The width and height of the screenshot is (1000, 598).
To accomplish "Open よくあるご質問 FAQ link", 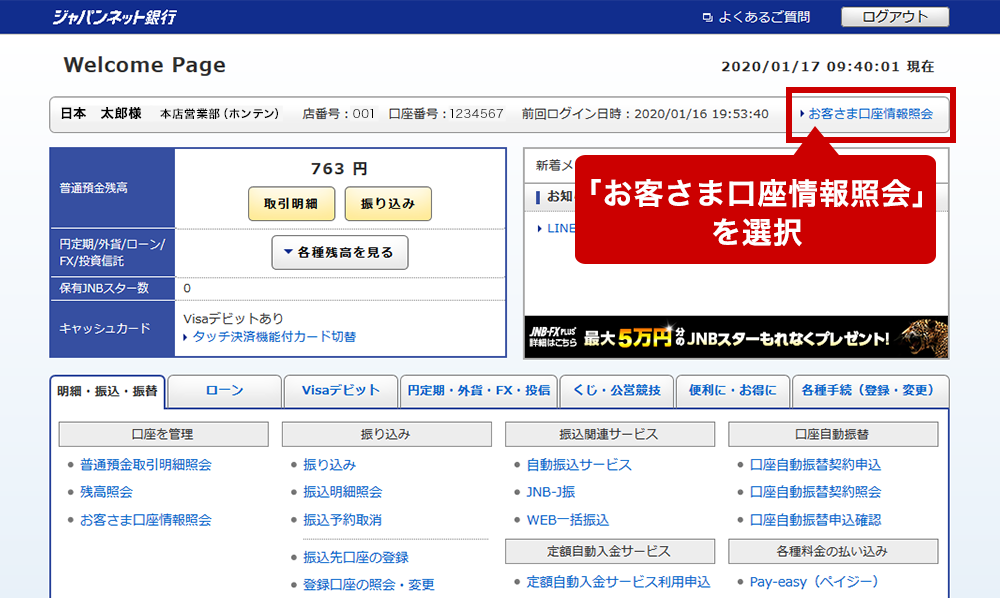I will pos(756,17).
